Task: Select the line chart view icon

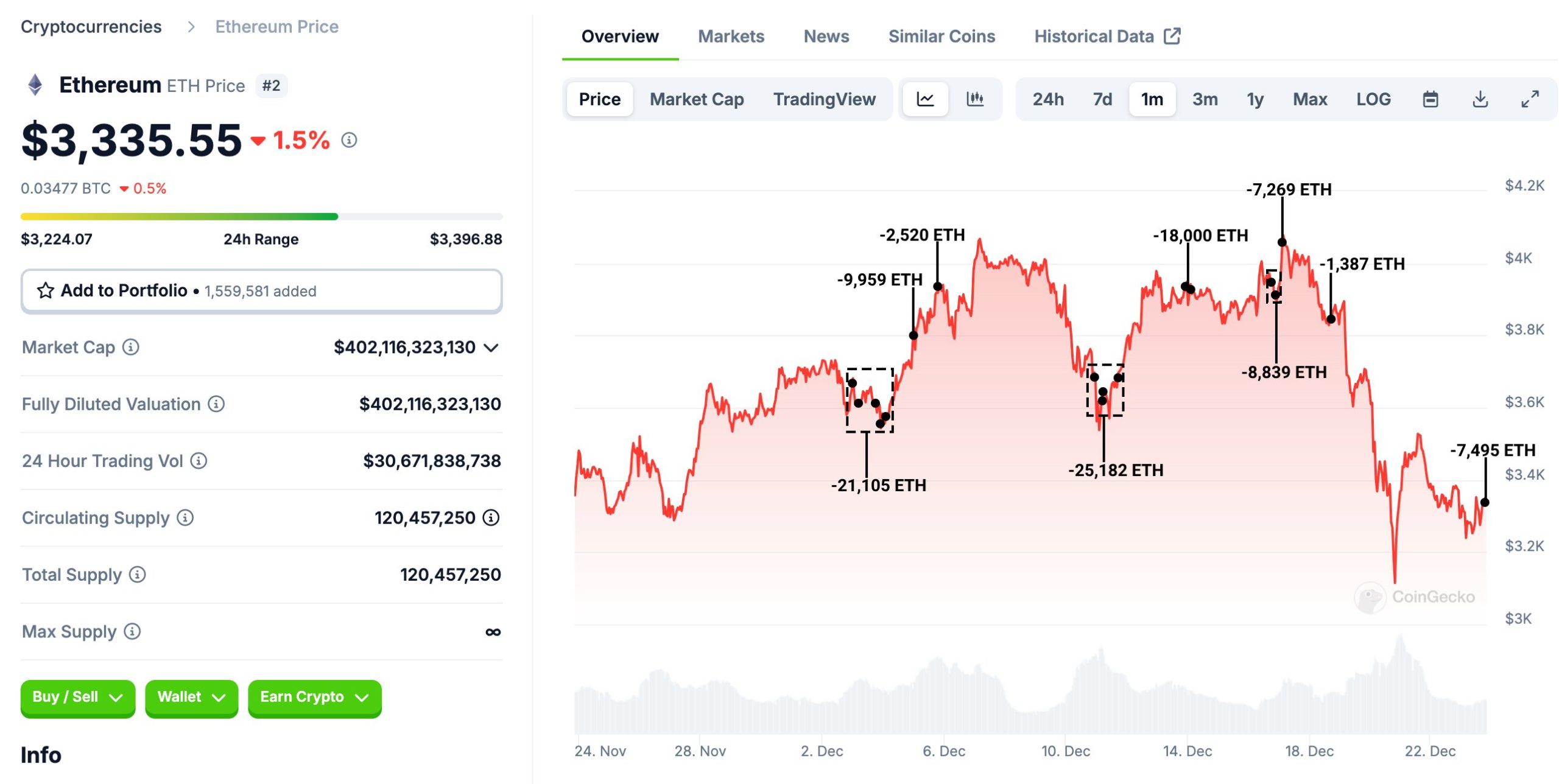Action: [x=925, y=99]
